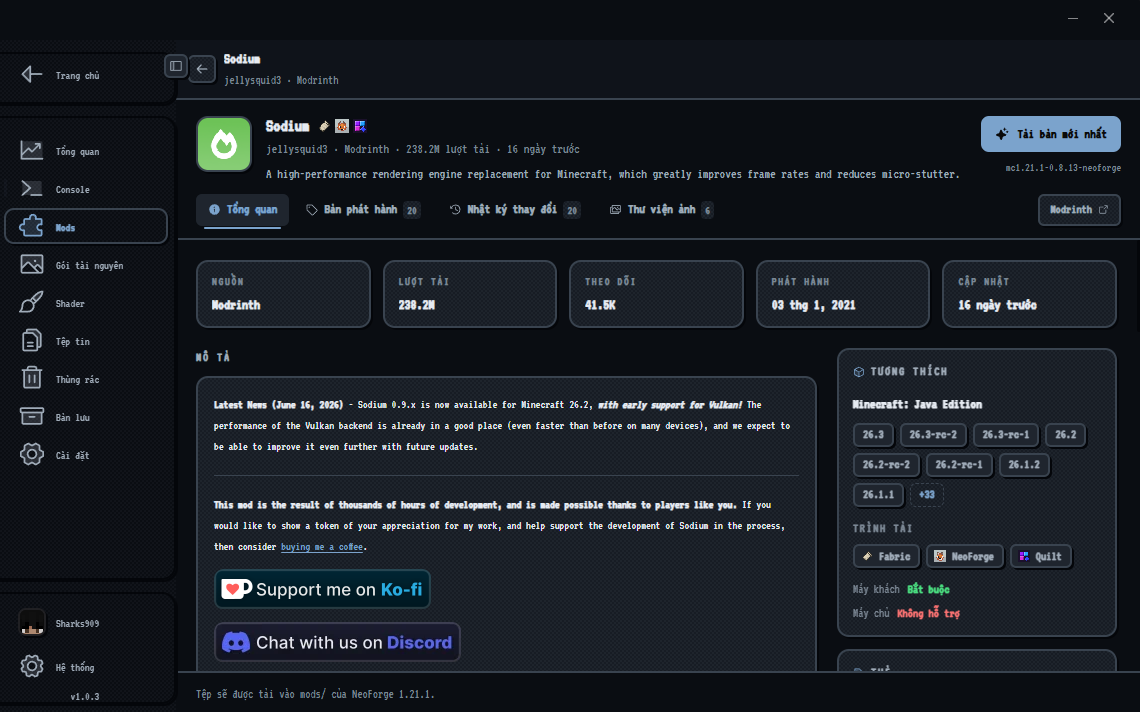Click the Tải bản mới nhất button
Screen dimensions: 1140x712
point(1051,134)
